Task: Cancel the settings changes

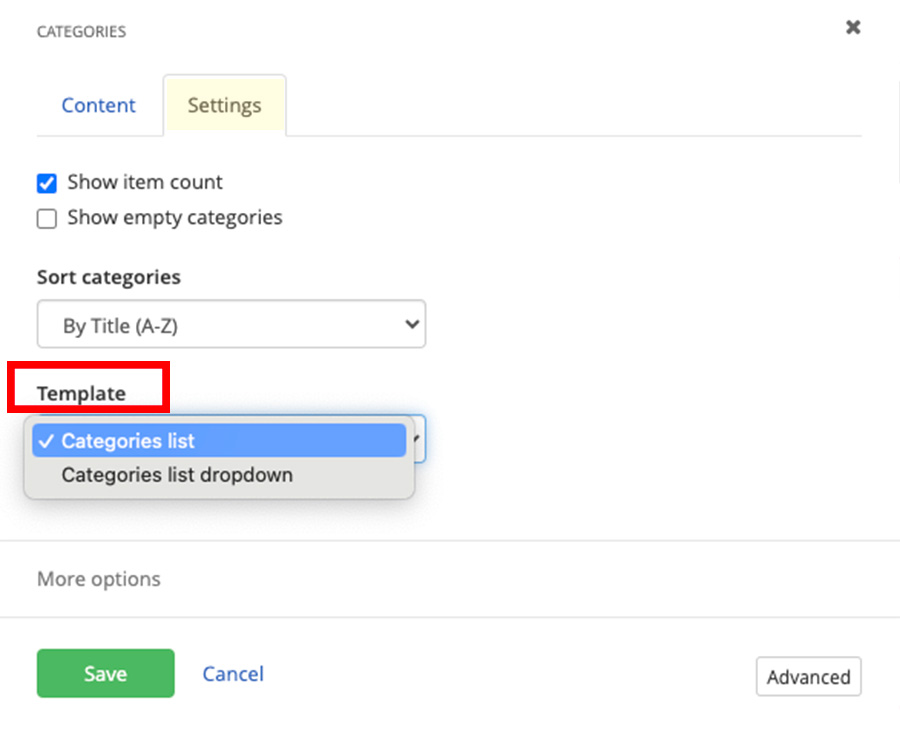Action: (x=233, y=673)
